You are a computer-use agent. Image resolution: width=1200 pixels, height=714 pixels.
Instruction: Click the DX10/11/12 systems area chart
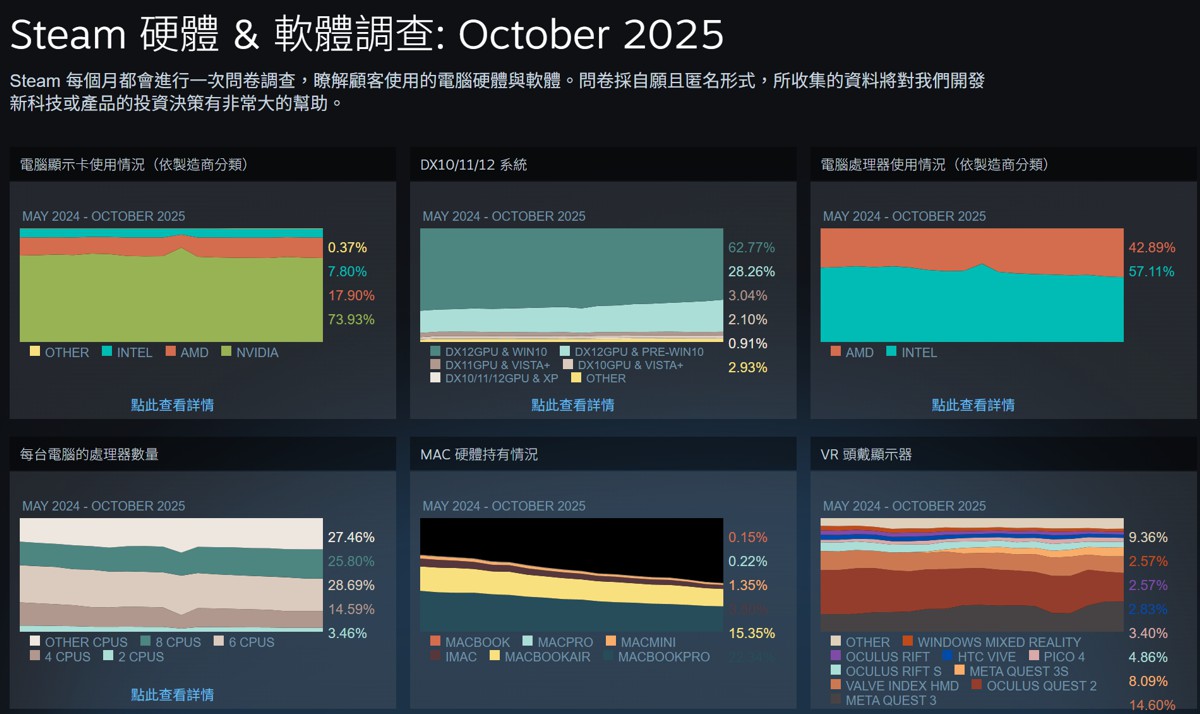[x=572, y=285]
